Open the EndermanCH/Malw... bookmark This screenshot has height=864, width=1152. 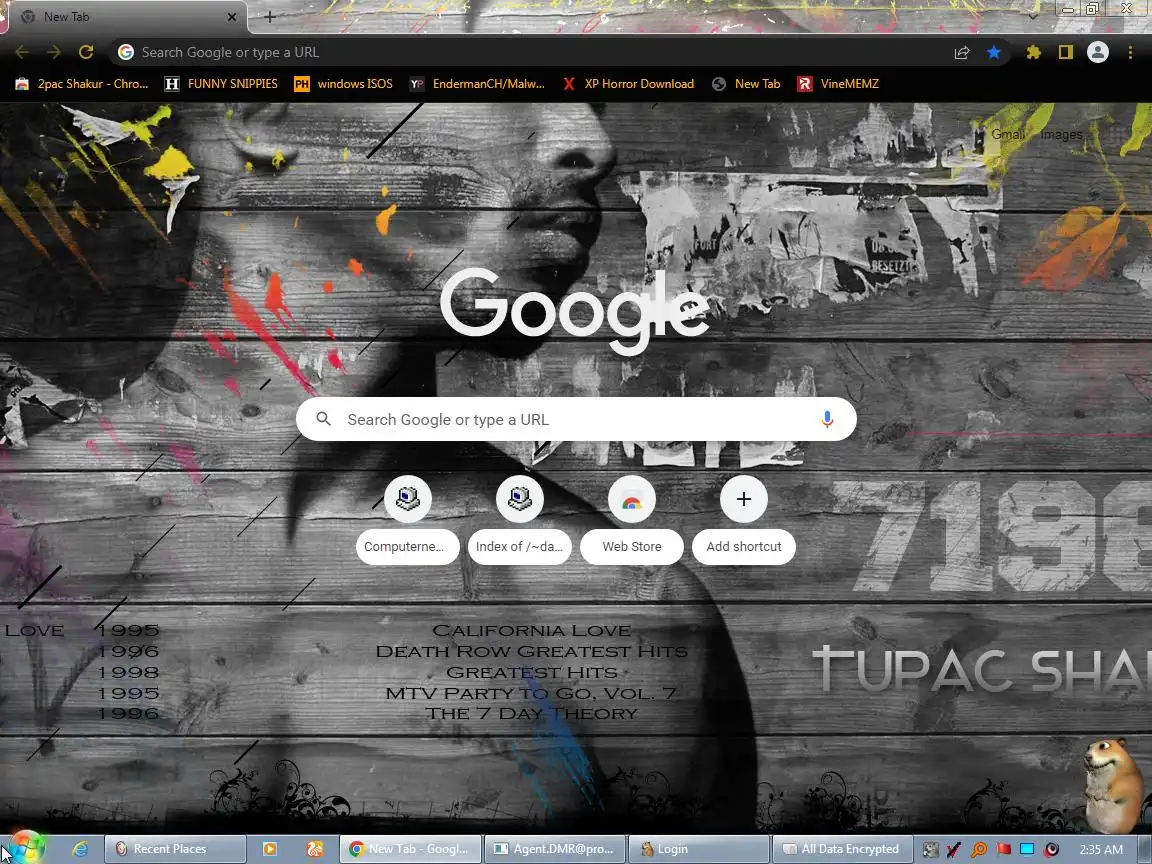coord(478,84)
